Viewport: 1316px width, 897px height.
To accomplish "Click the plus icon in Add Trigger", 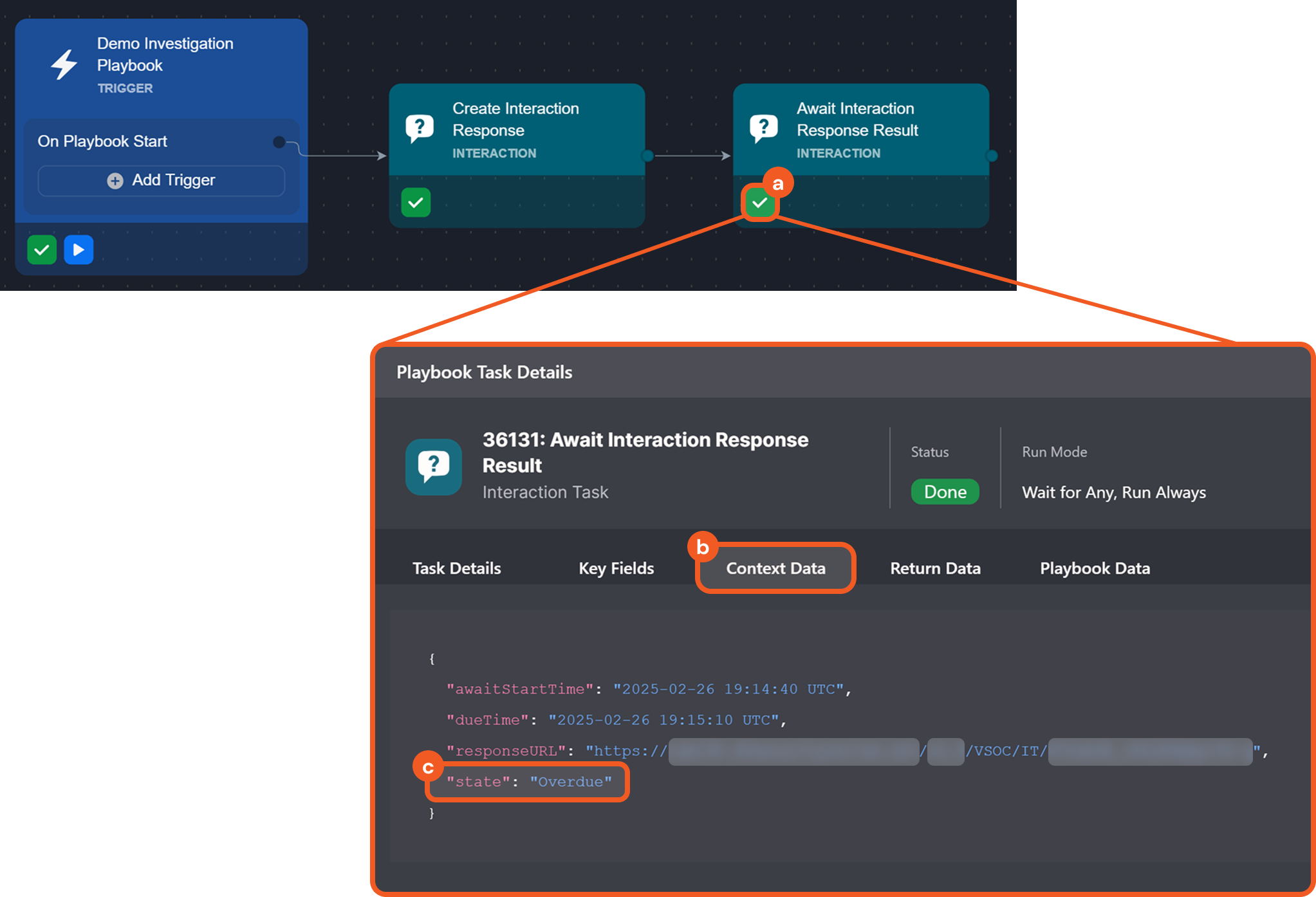I will [115, 181].
